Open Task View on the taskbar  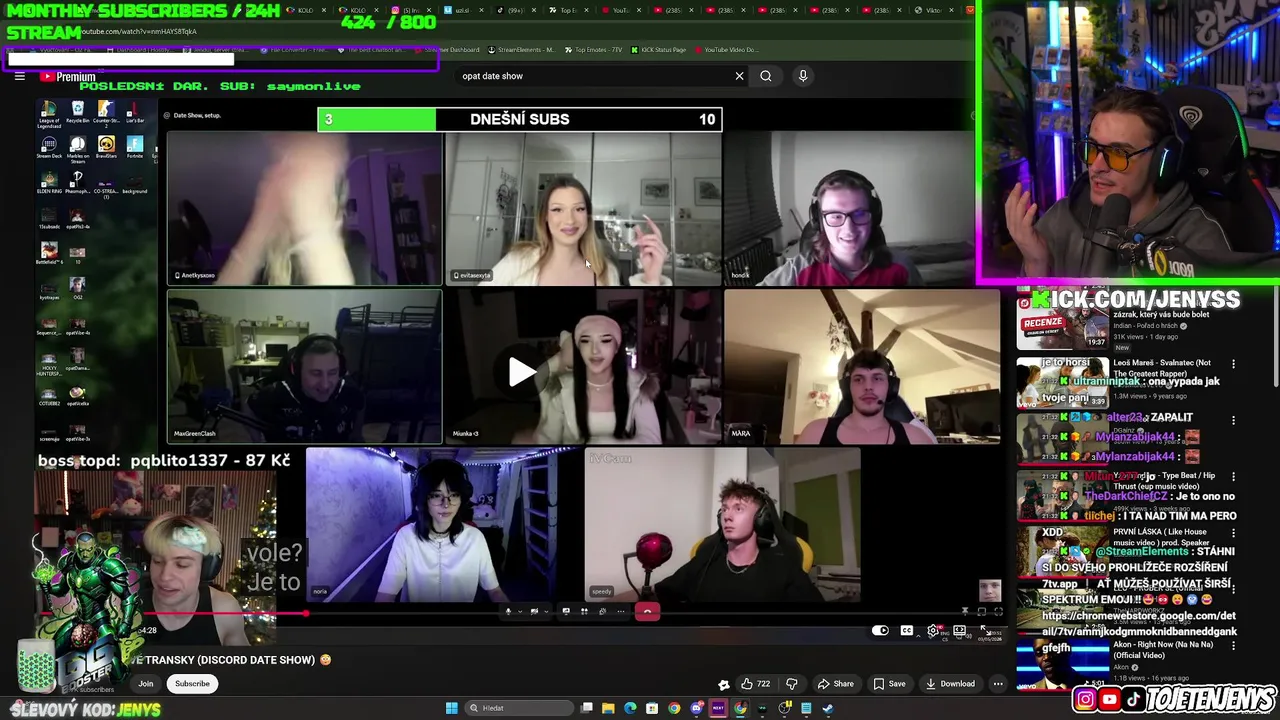pos(586,708)
